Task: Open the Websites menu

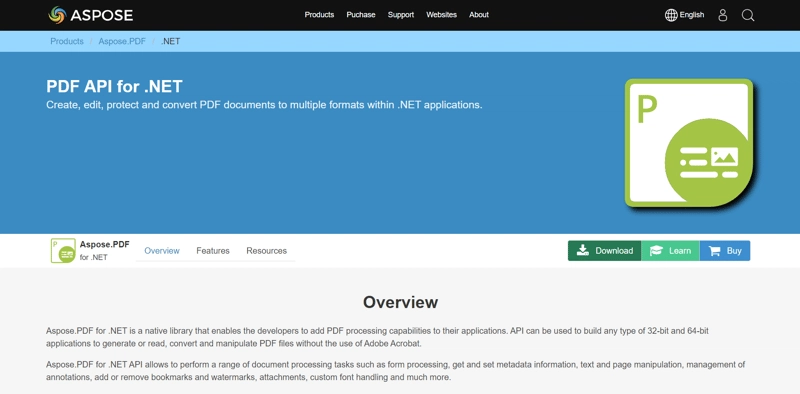Action: point(442,15)
